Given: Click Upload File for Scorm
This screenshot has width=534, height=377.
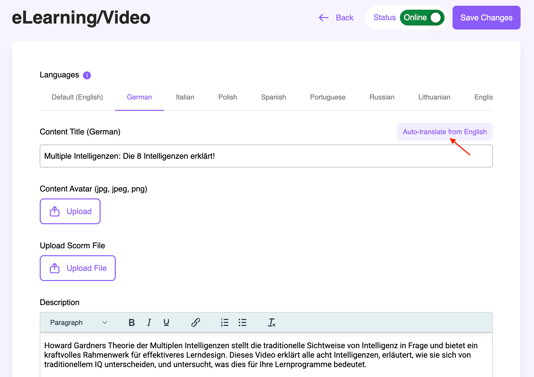Looking at the screenshot, I should (78, 268).
